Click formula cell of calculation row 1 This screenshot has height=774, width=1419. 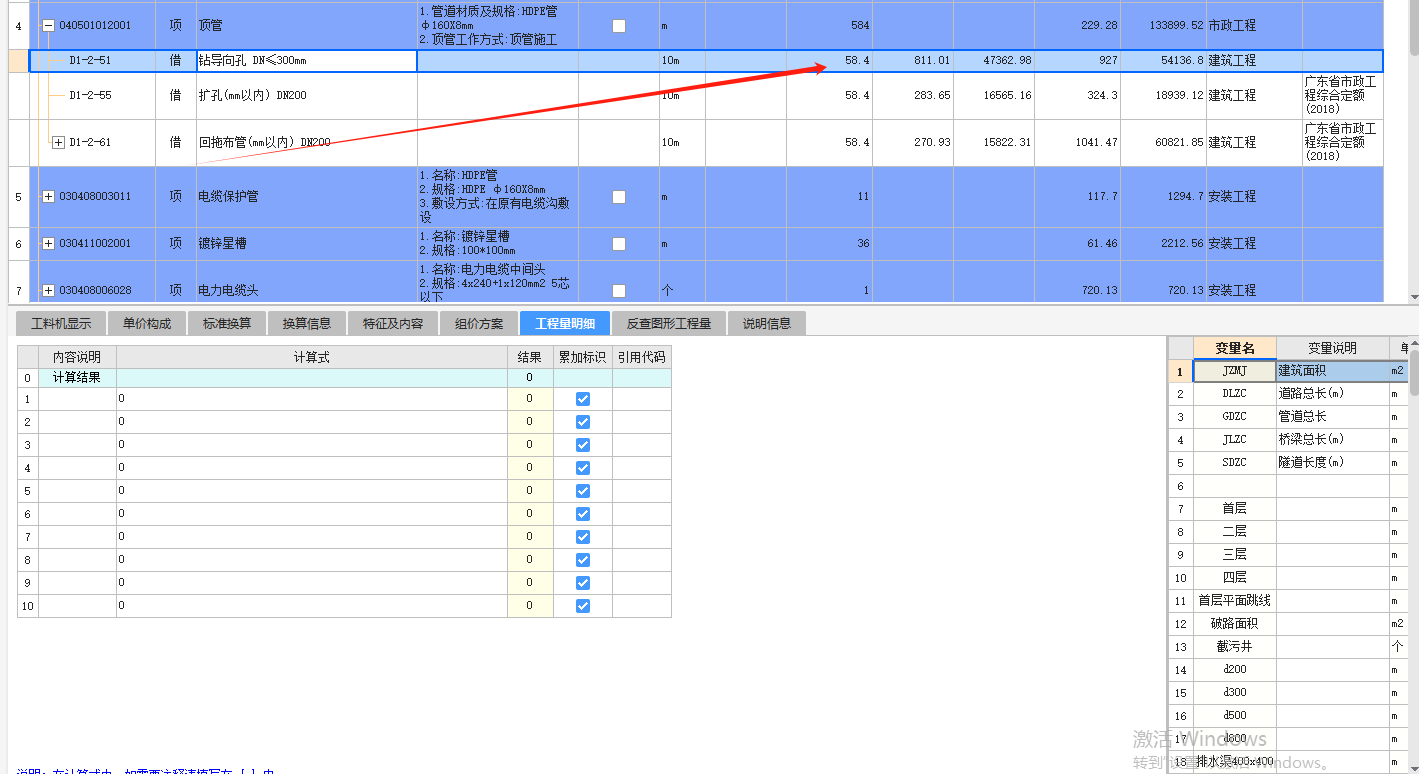click(x=312, y=399)
